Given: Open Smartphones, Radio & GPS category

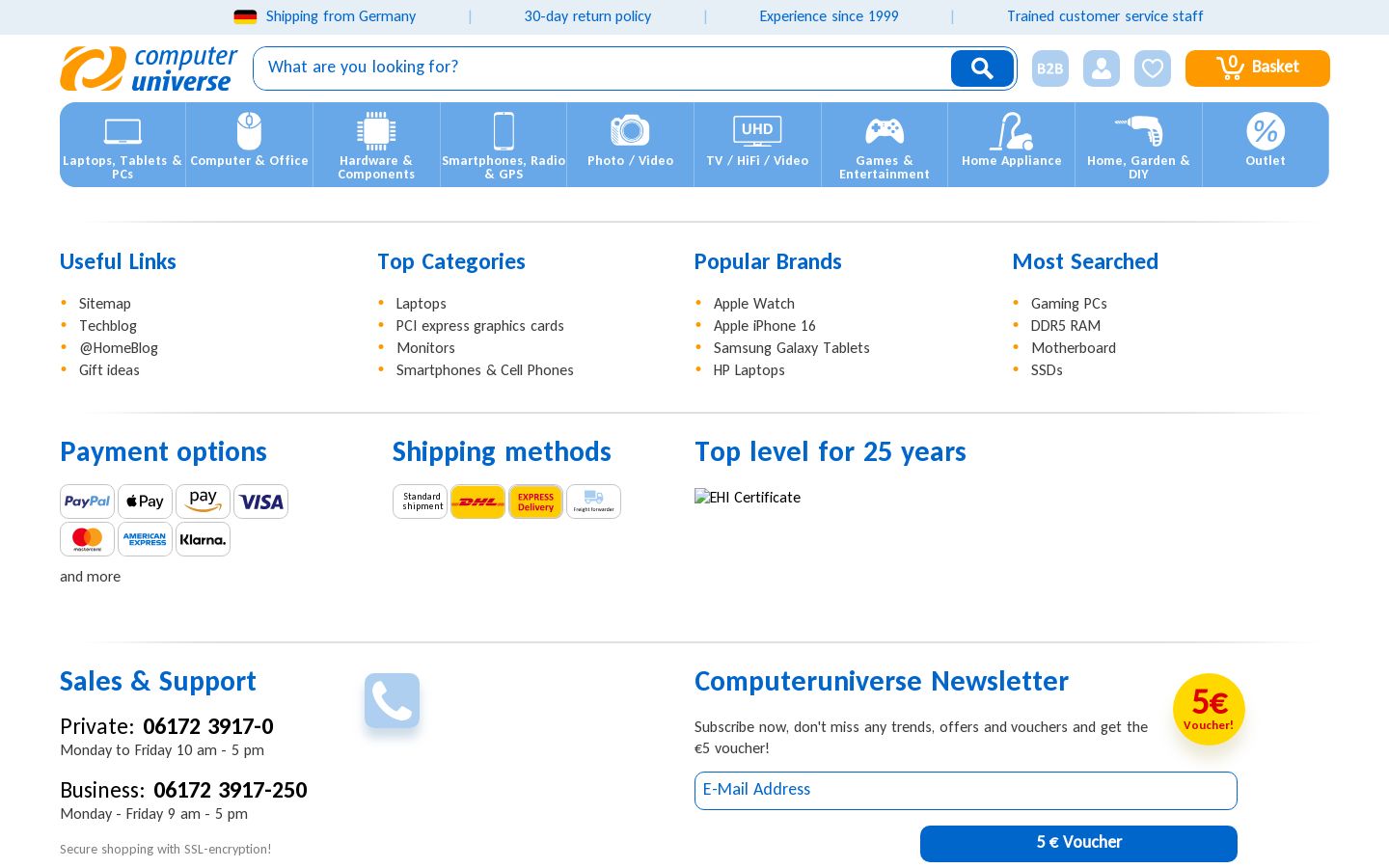Looking at the screenshot, I should pyautogui.click(x=504, y=145).
